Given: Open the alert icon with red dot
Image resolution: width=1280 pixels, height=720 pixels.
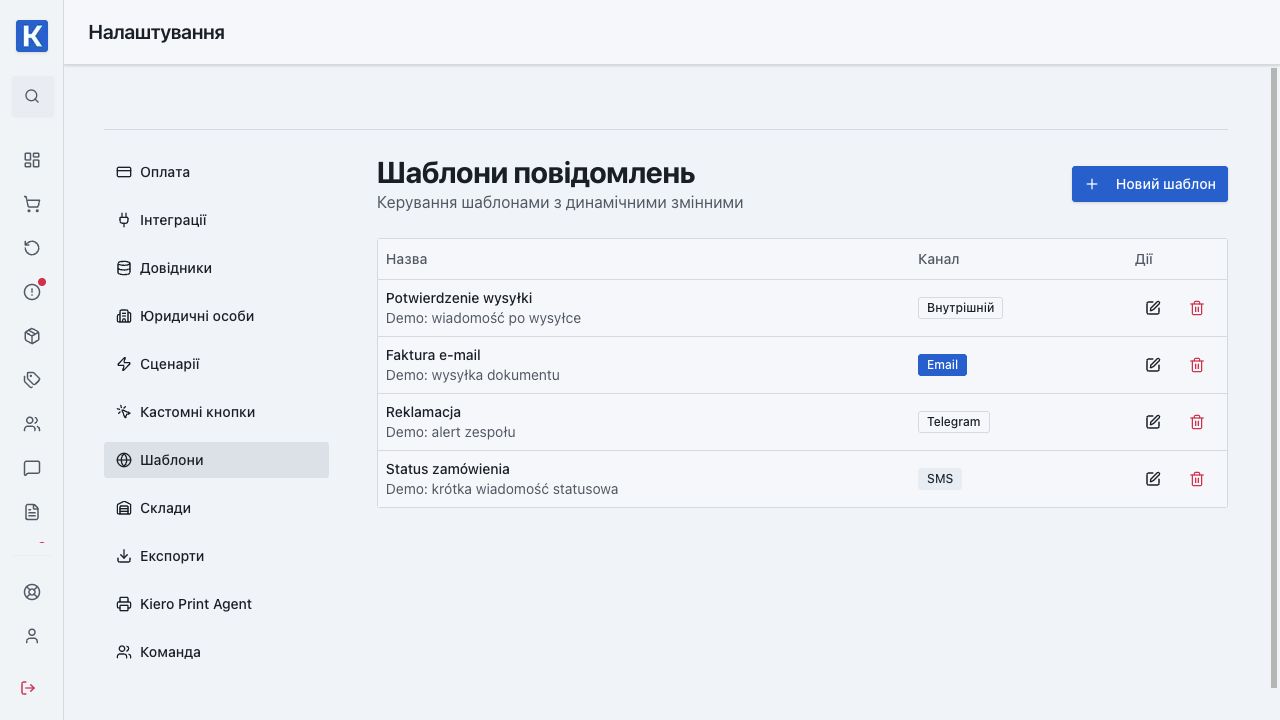Looking at the screenshot, I should [32, 292].
